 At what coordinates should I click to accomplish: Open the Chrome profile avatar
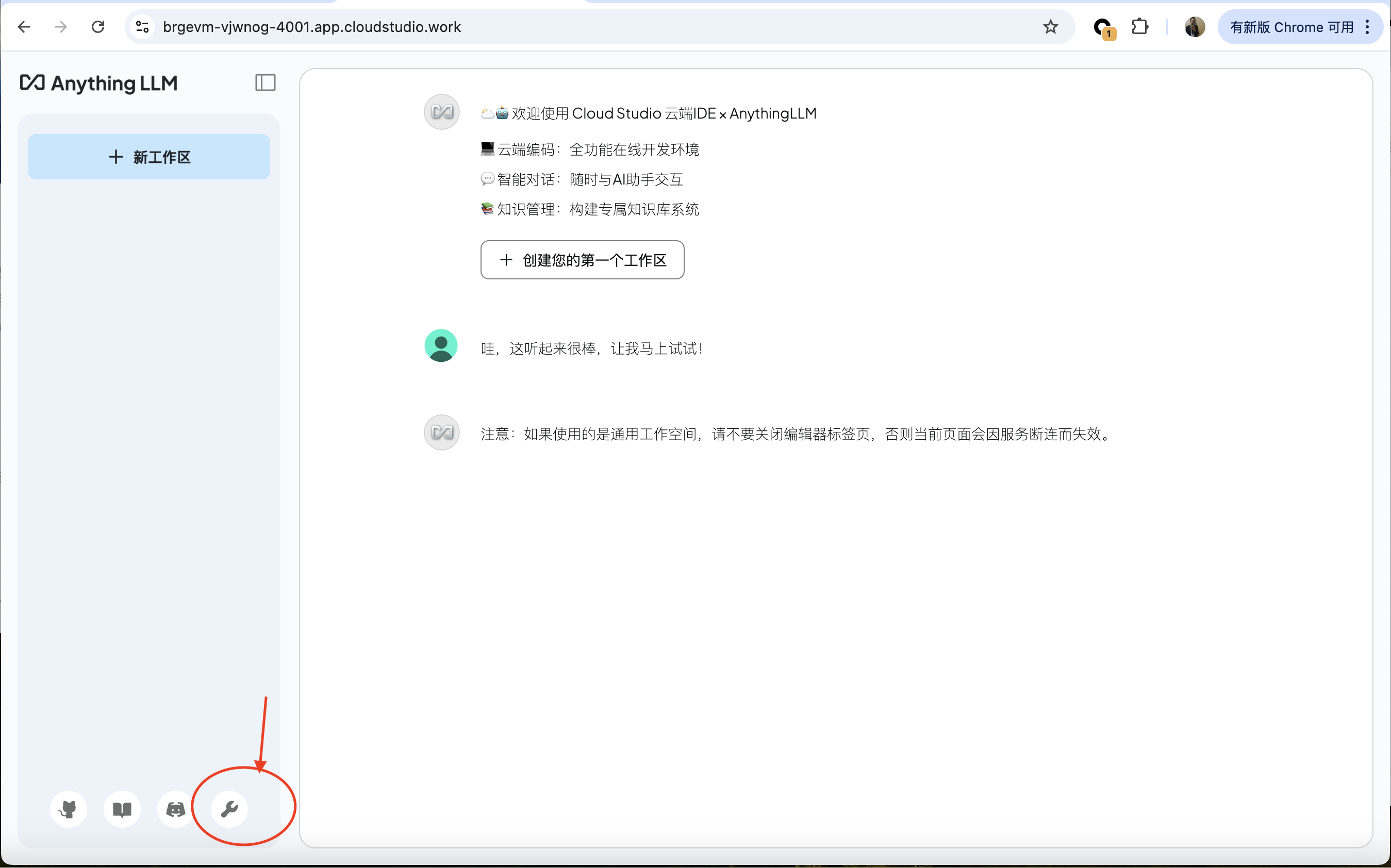(x=1195, y=27)
